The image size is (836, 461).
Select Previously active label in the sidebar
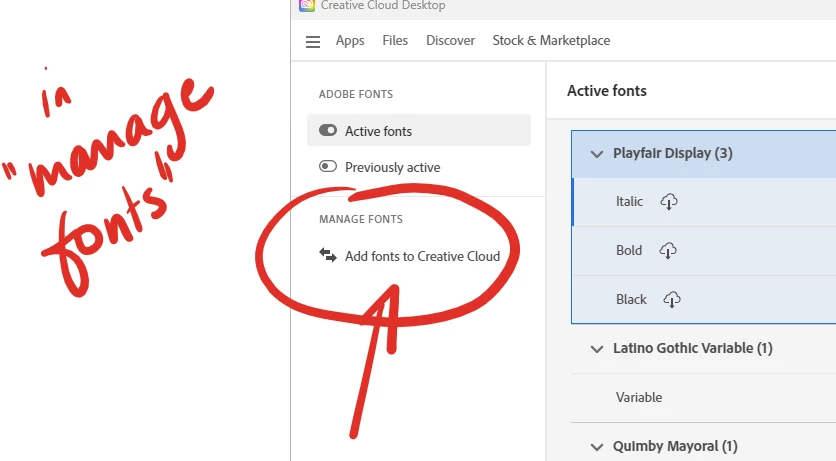(392, 167)
